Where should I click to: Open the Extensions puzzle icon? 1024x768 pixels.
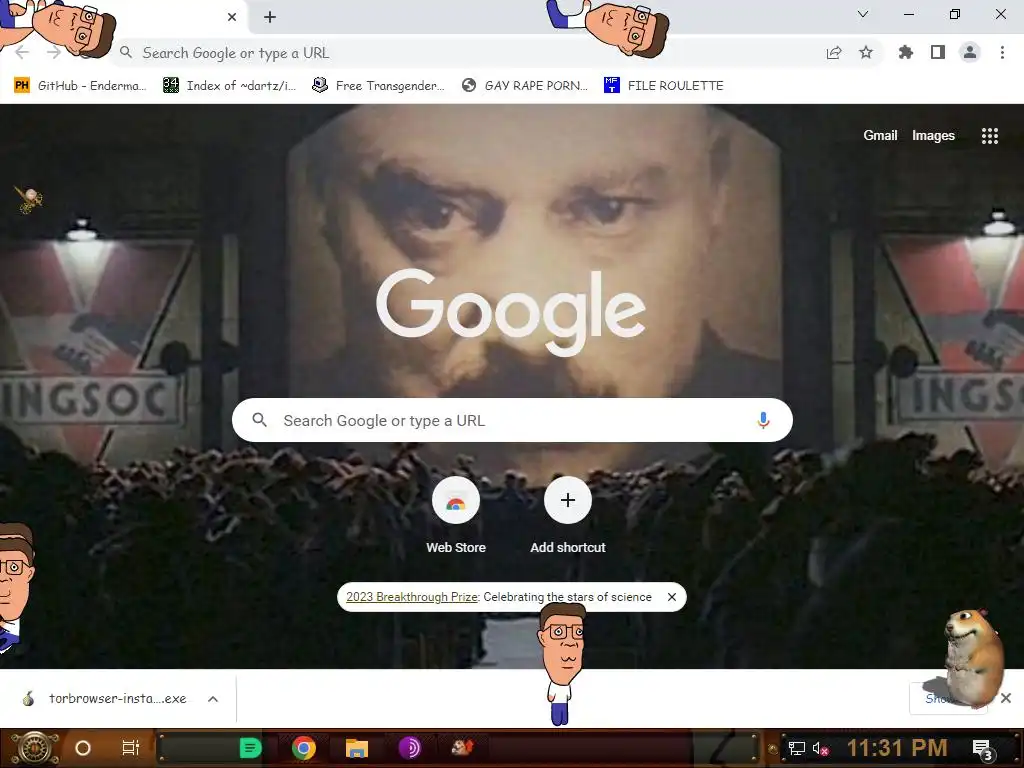point(906,52)
